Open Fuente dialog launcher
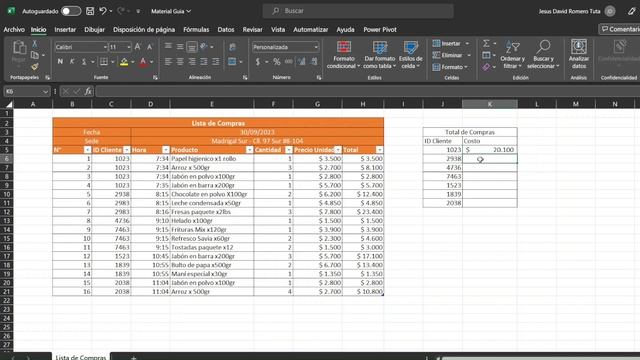Viewport: 640px width, 360px height. (155, 78)
